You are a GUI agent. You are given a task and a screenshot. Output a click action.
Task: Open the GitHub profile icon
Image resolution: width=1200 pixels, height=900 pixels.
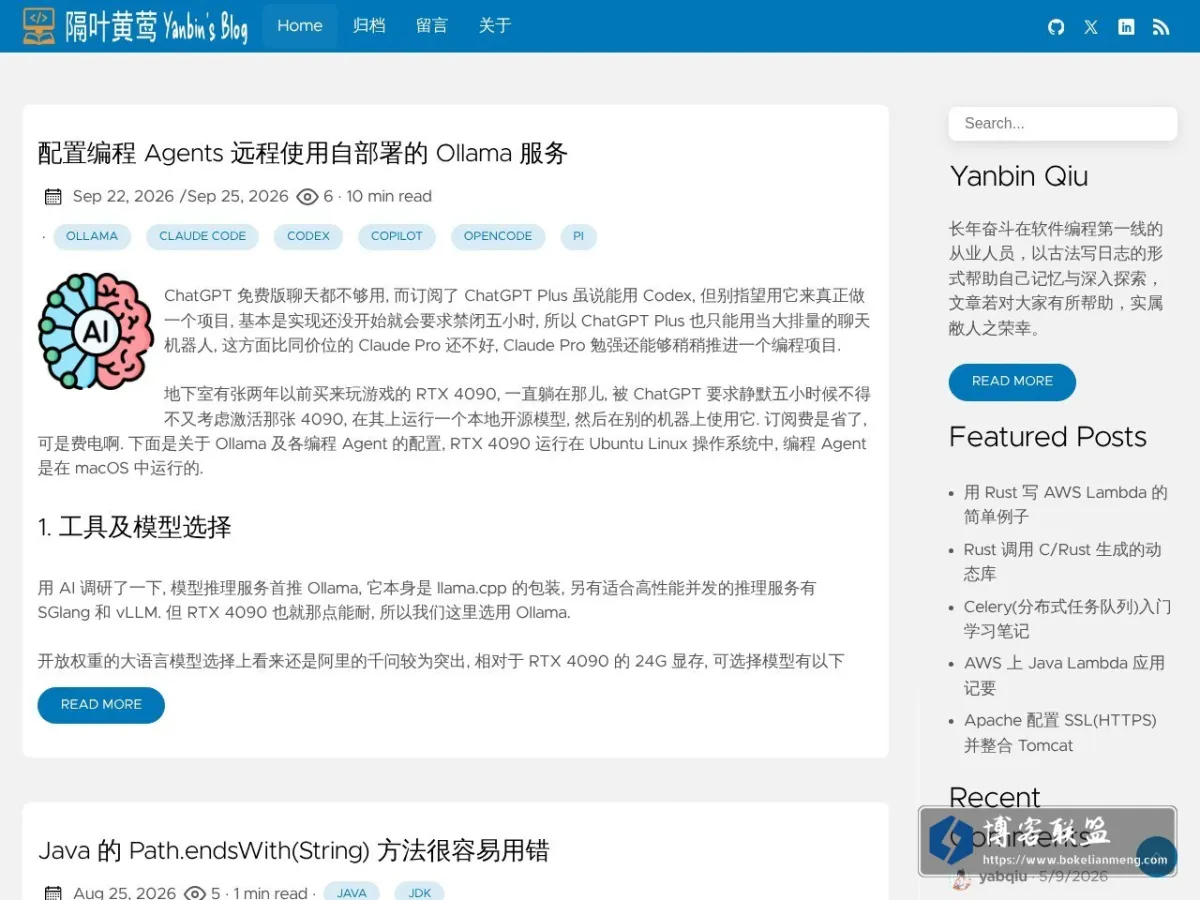click(1056, 27)
